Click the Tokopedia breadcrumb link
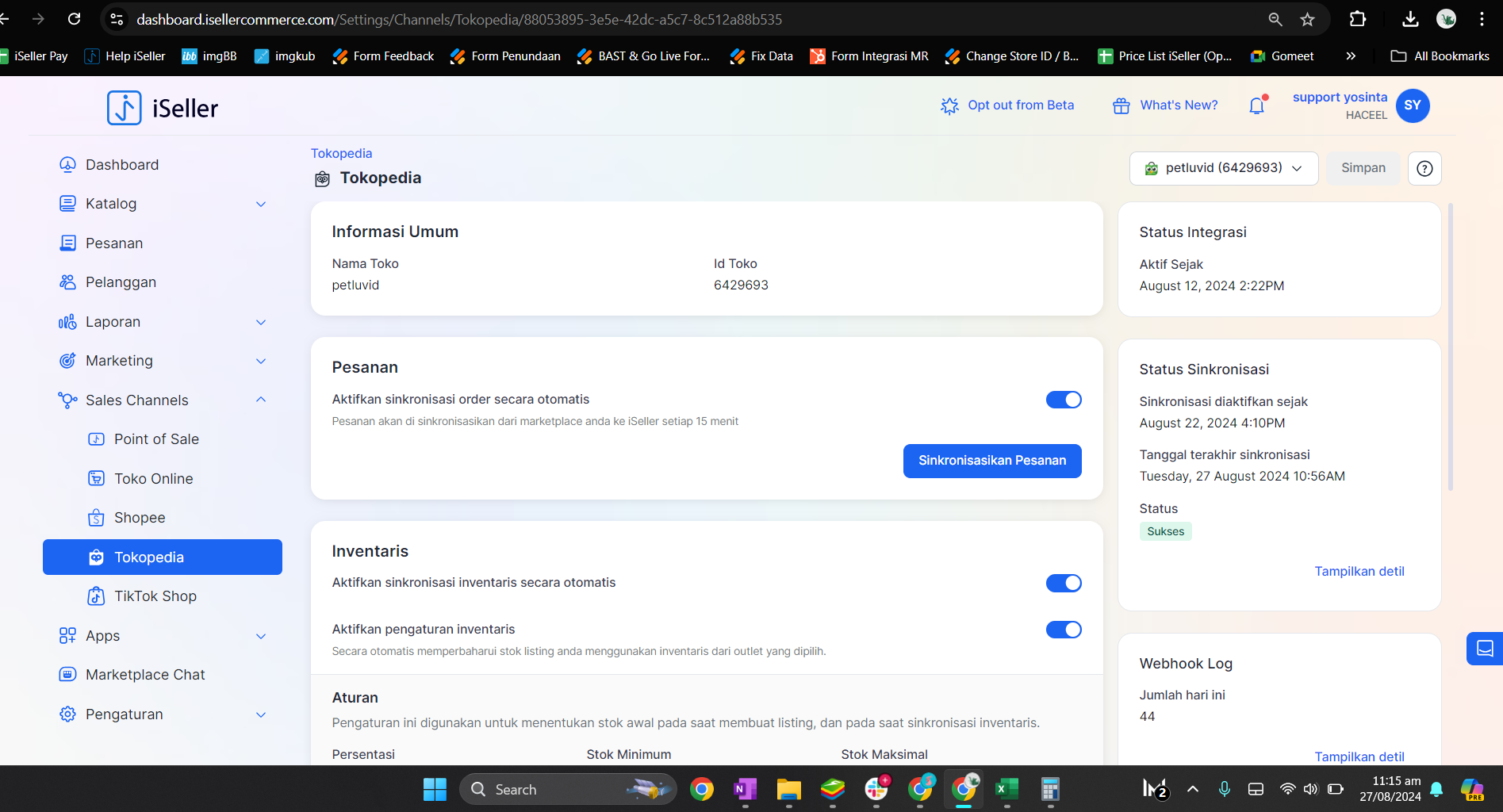Screen dimensions: 1503x812 tap(341, 153)
